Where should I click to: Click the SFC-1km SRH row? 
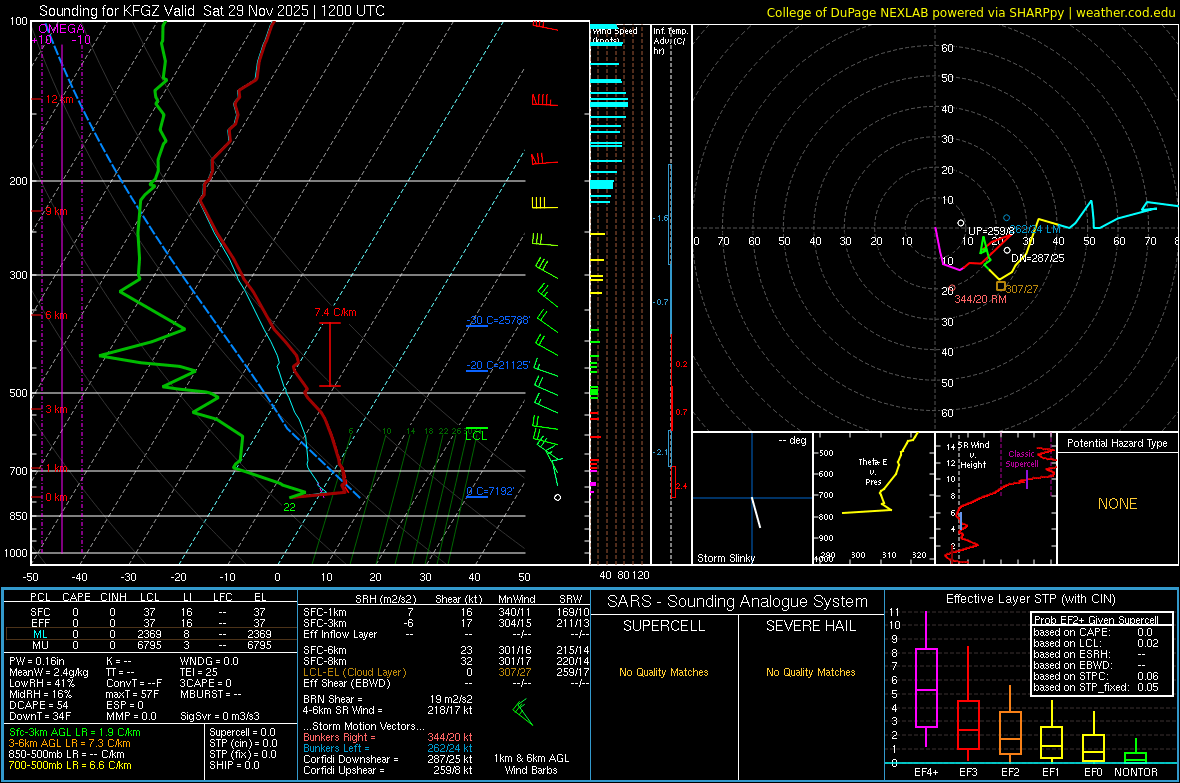tap(445, 613)
